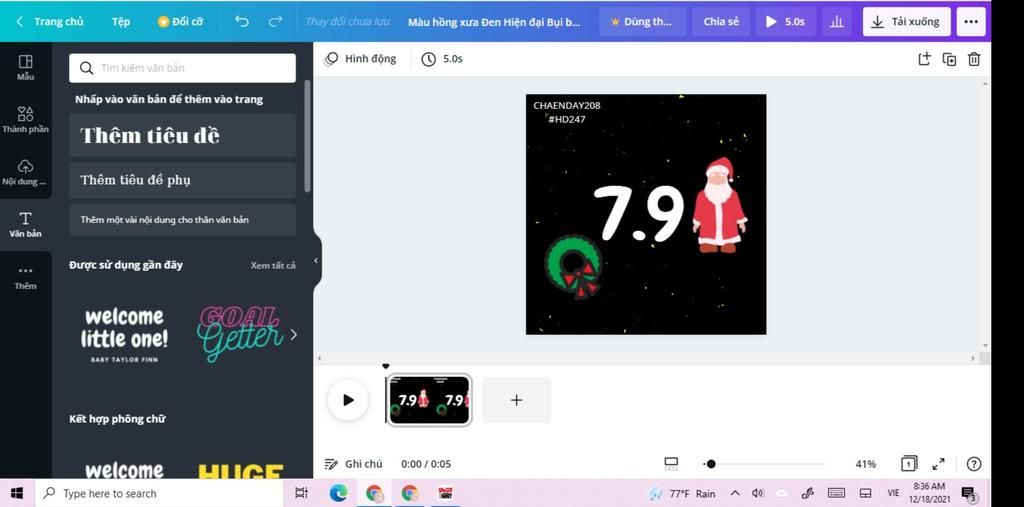The image size is (1024, 507).
Task: Click the add page icon above canvas
Action: (924, 59)
